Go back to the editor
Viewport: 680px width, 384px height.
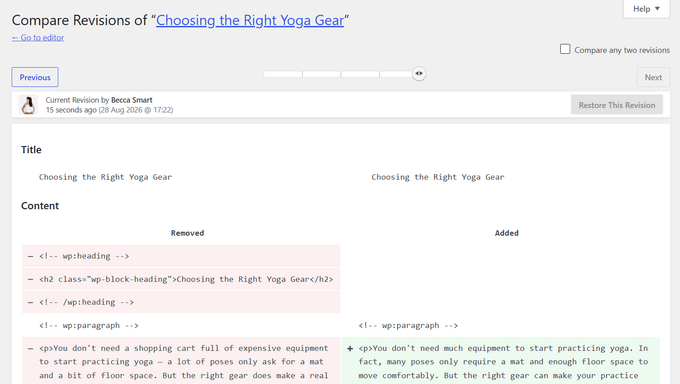[38, 38]
